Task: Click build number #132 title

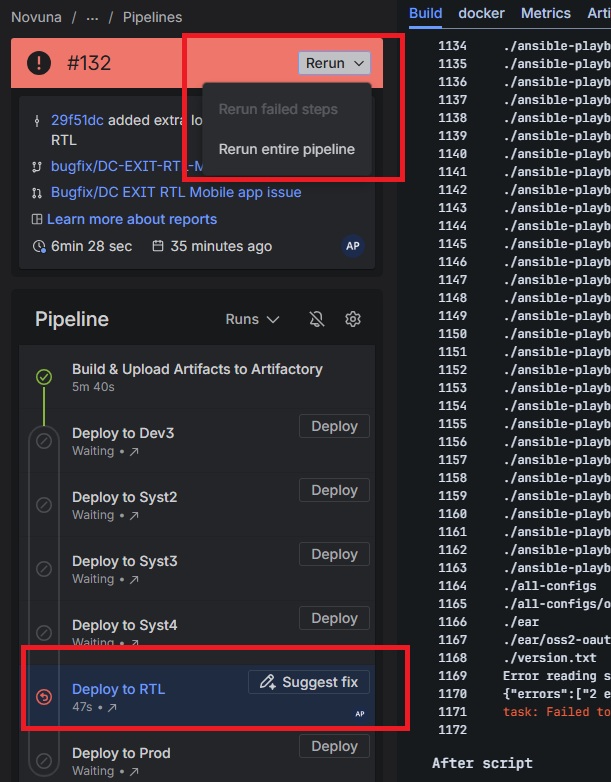Action: tap(89, 63)
